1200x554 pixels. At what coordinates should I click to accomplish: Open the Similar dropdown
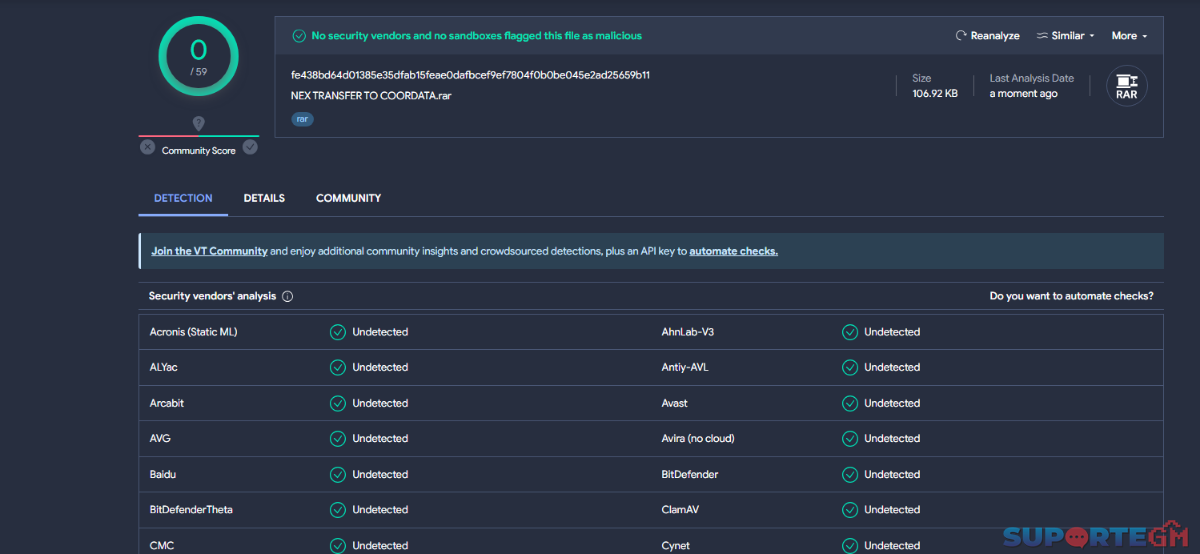(1065, 36)
